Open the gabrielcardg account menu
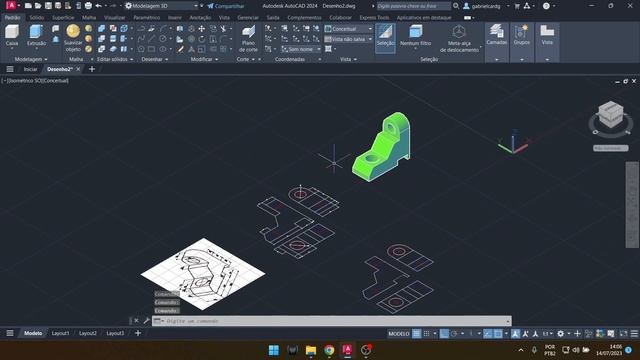Screen dimensions: 640x360 486,6
